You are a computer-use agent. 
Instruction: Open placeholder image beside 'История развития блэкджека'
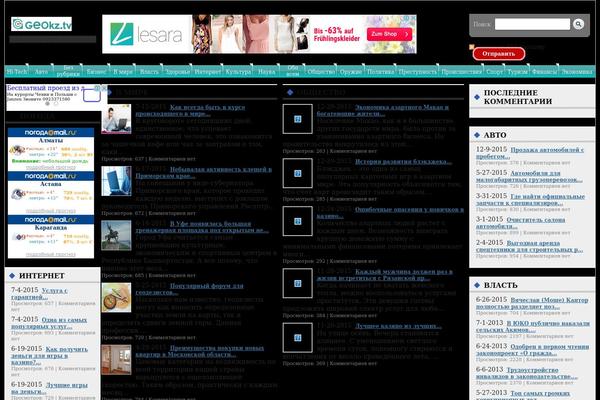[298, 173]
